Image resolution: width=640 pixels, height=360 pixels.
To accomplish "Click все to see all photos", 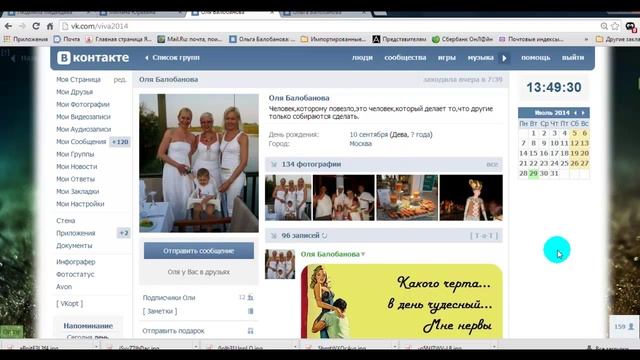I will [492, 164].
